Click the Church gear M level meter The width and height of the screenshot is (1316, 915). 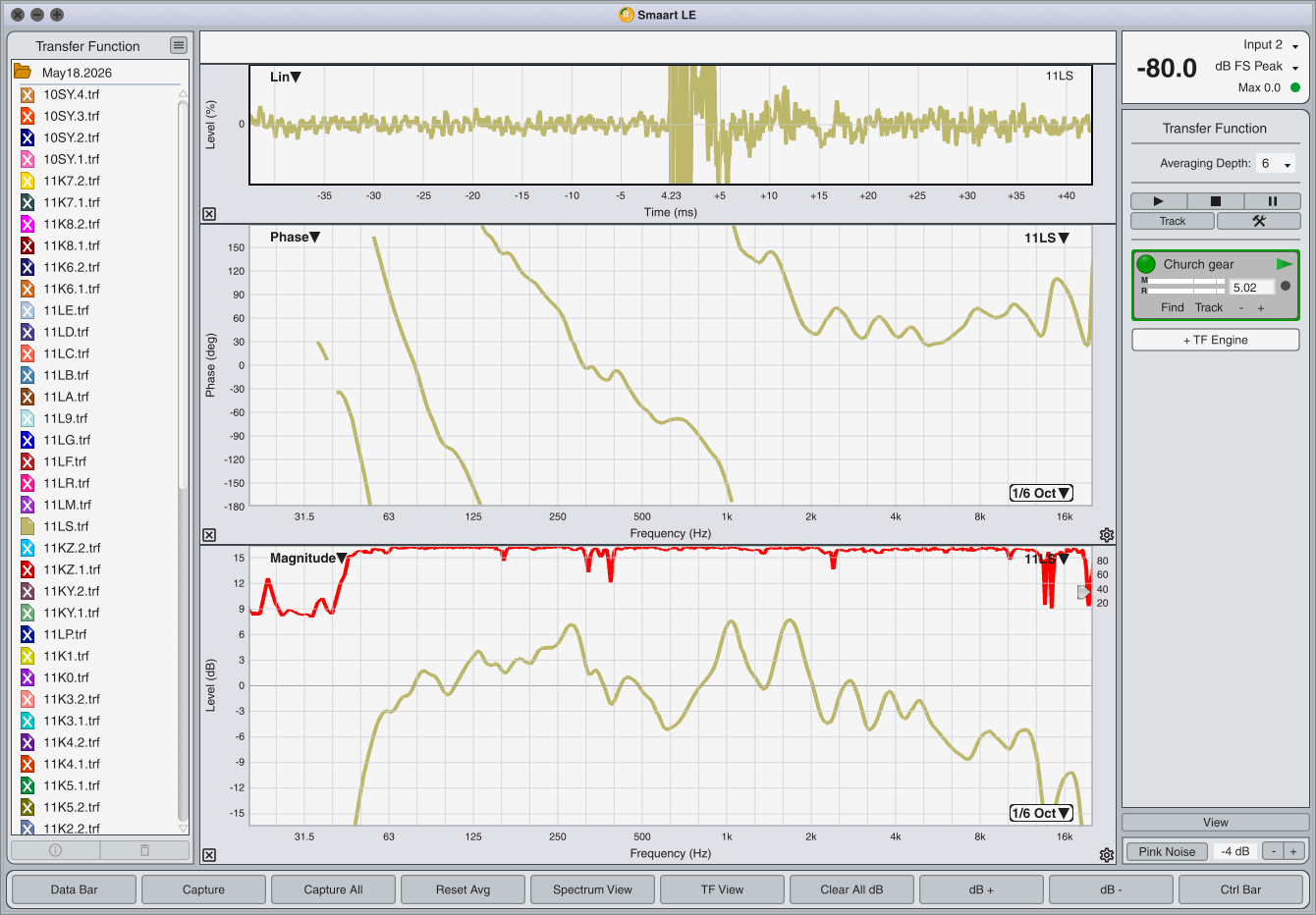(1186, 281)
